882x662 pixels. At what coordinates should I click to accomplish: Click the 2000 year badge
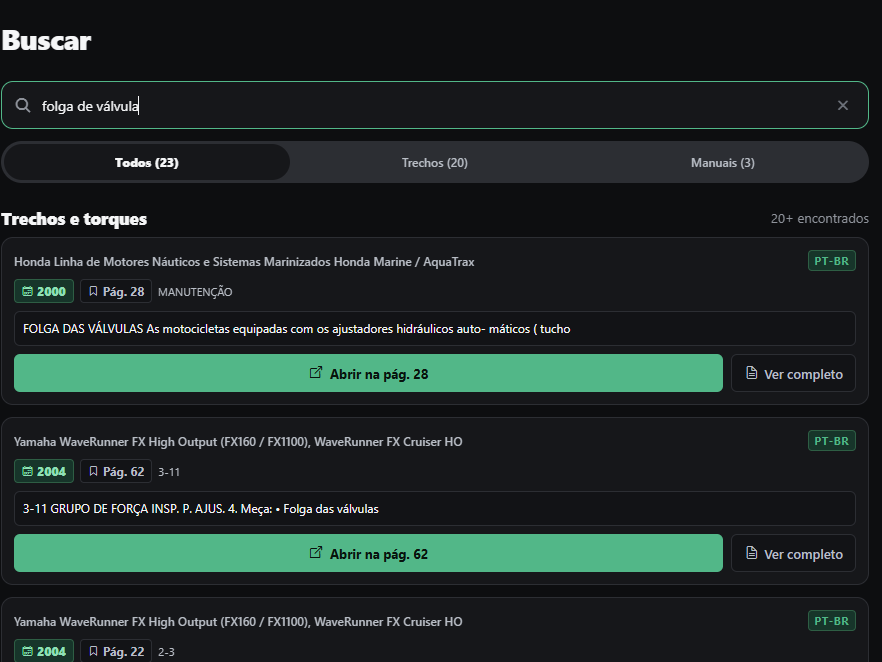point(44,291)
